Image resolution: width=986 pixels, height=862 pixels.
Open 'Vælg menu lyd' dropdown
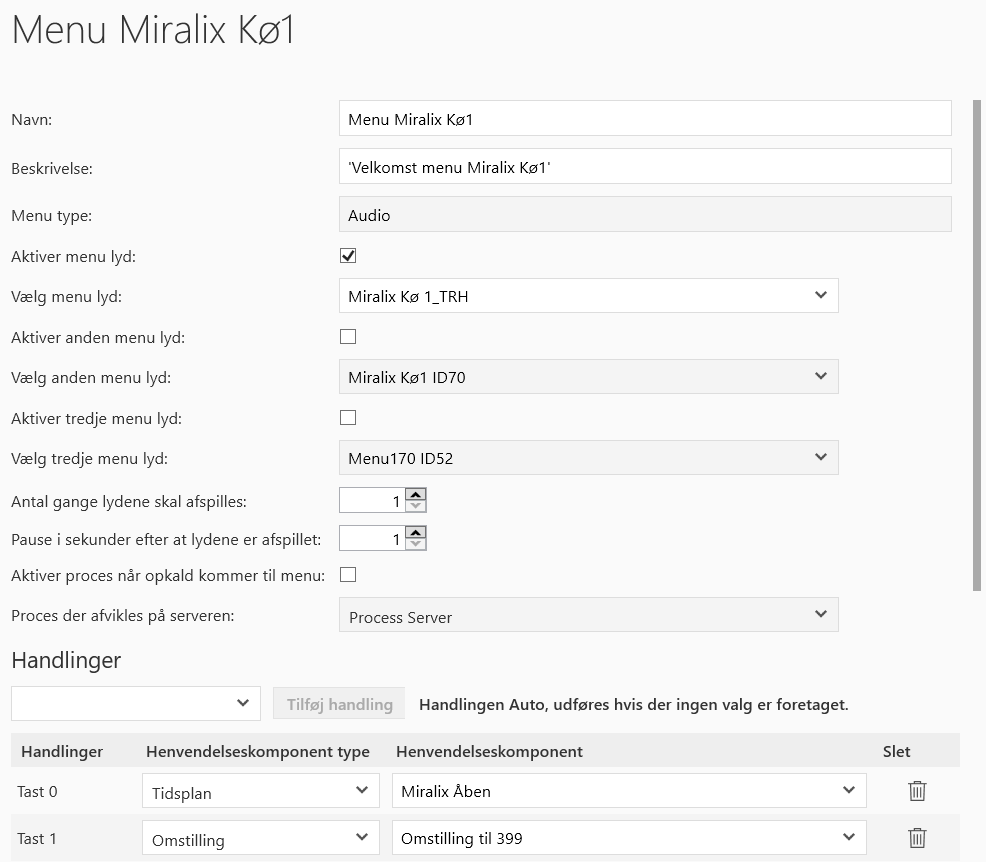pyautogui.click(x=588, y=296)
